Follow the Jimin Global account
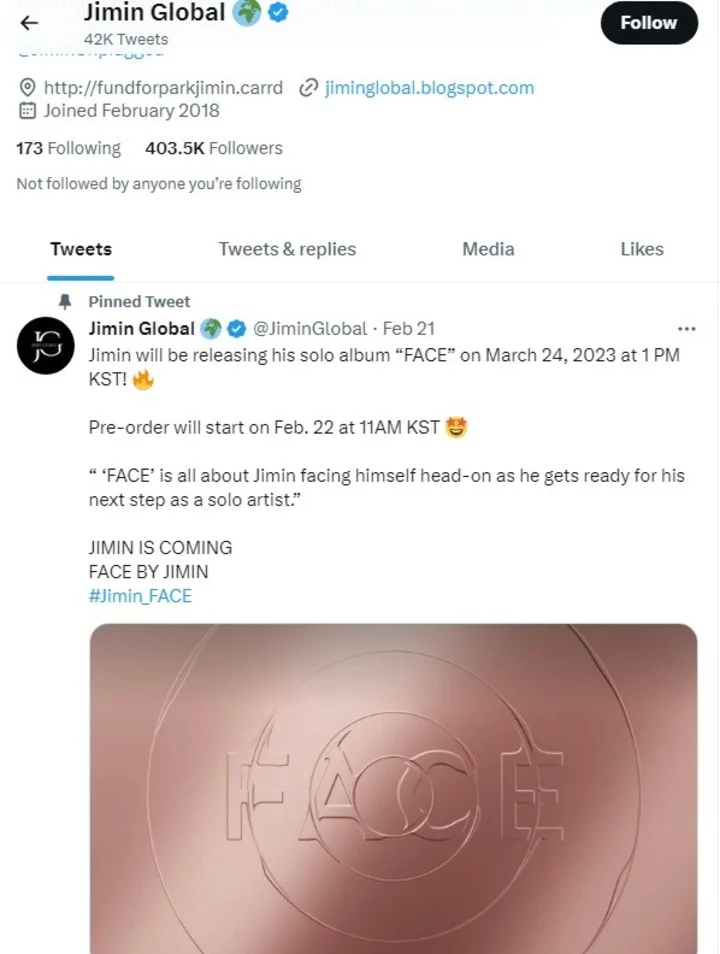Viewport: 720px width, 954px height. pos(649,23)
